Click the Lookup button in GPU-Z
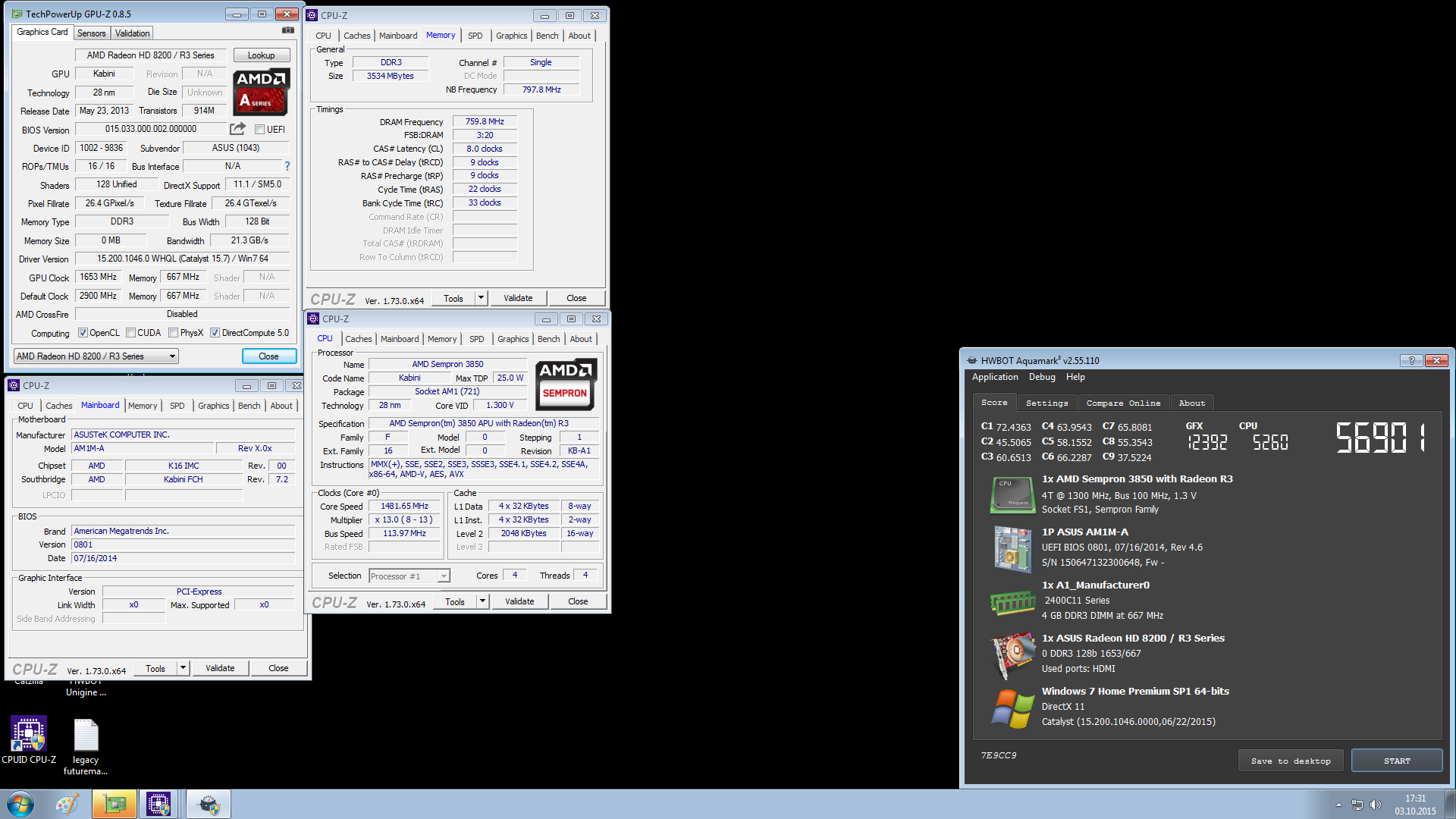 (262, 55)
